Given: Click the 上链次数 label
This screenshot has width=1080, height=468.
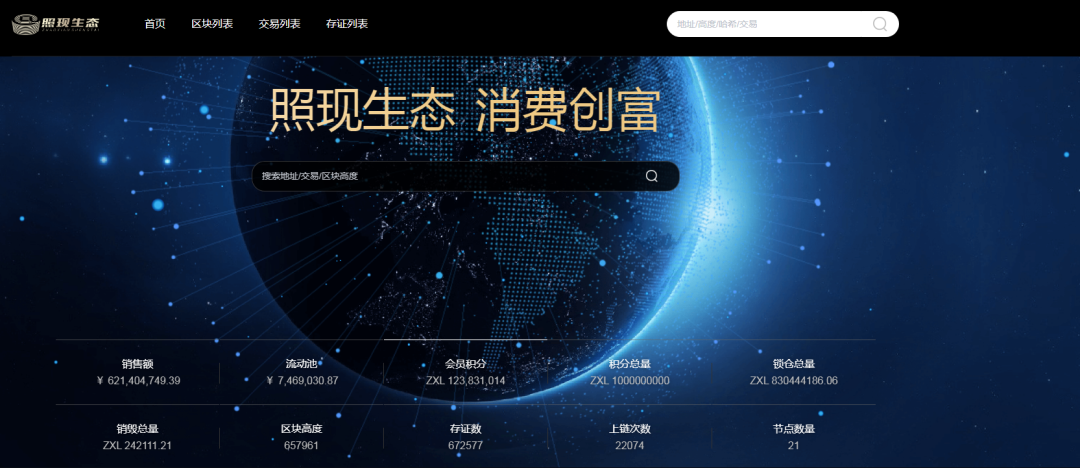Looking at the screenshot, I should [630, 429].
